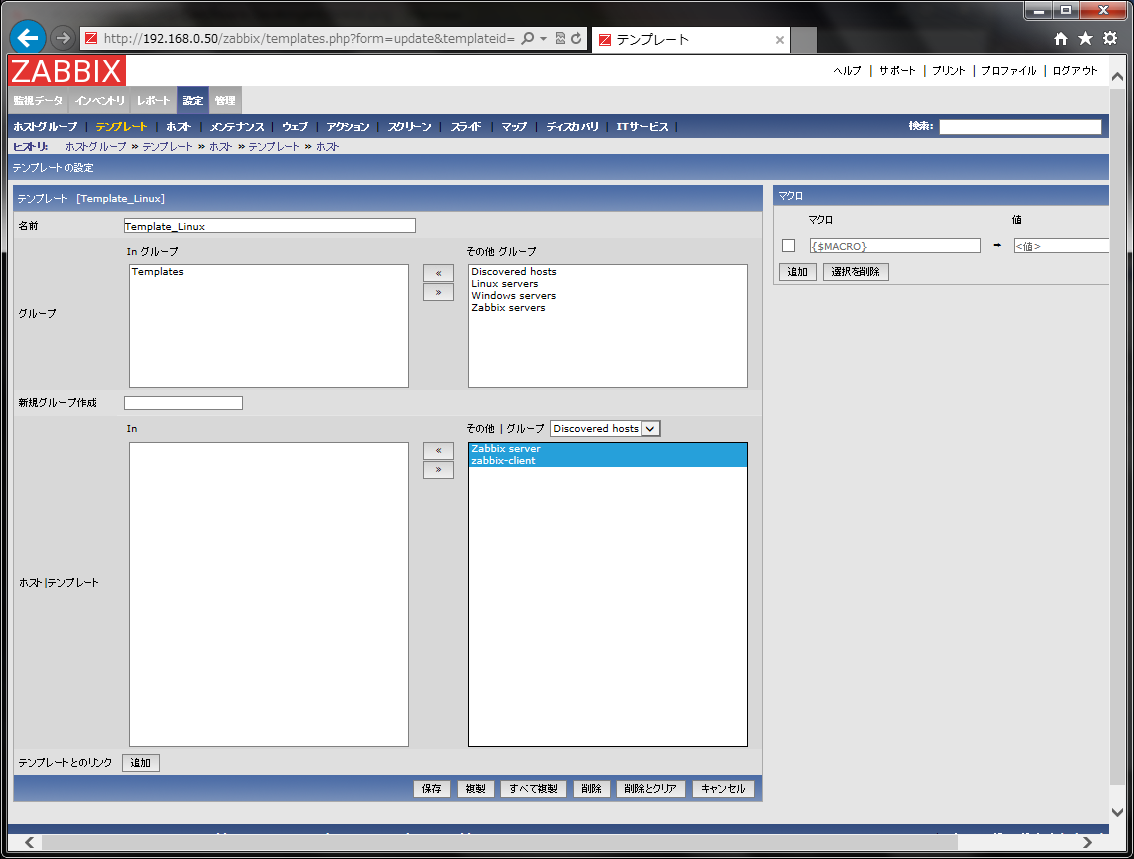
Task: Close the テンプレート browser tab
Action: 780,40
